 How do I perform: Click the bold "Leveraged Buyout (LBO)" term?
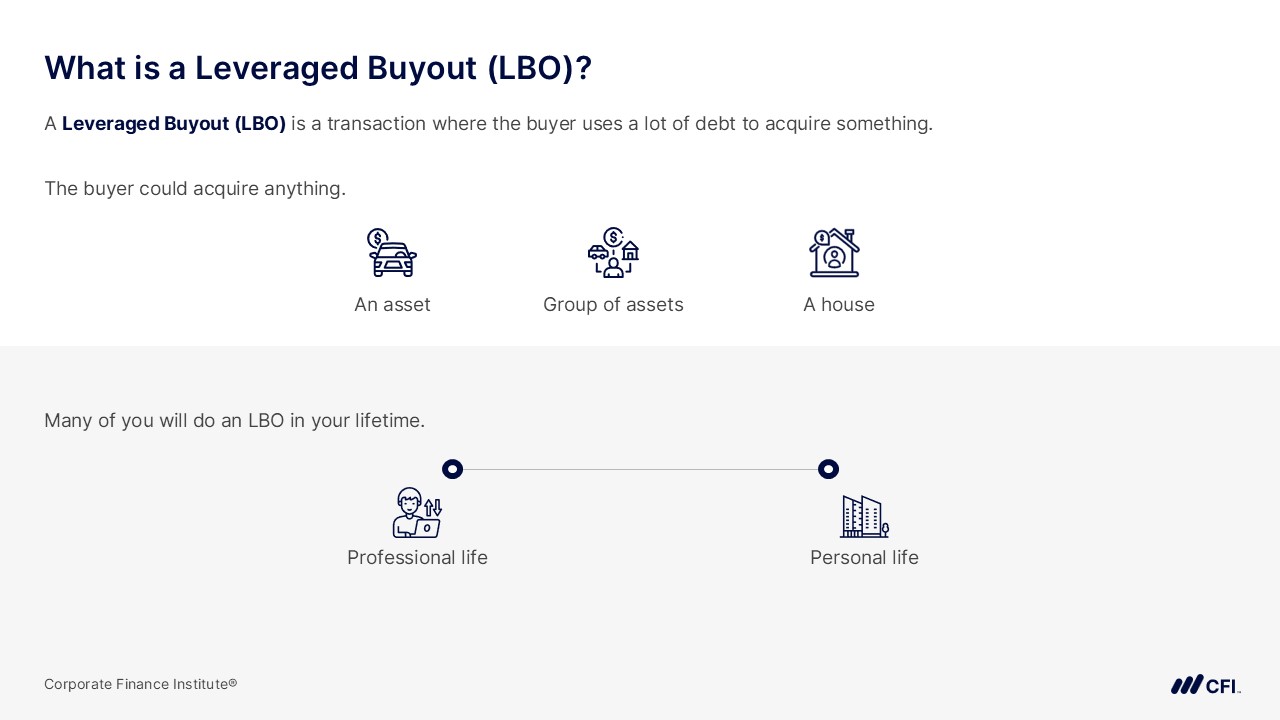(x=174, y=124)
